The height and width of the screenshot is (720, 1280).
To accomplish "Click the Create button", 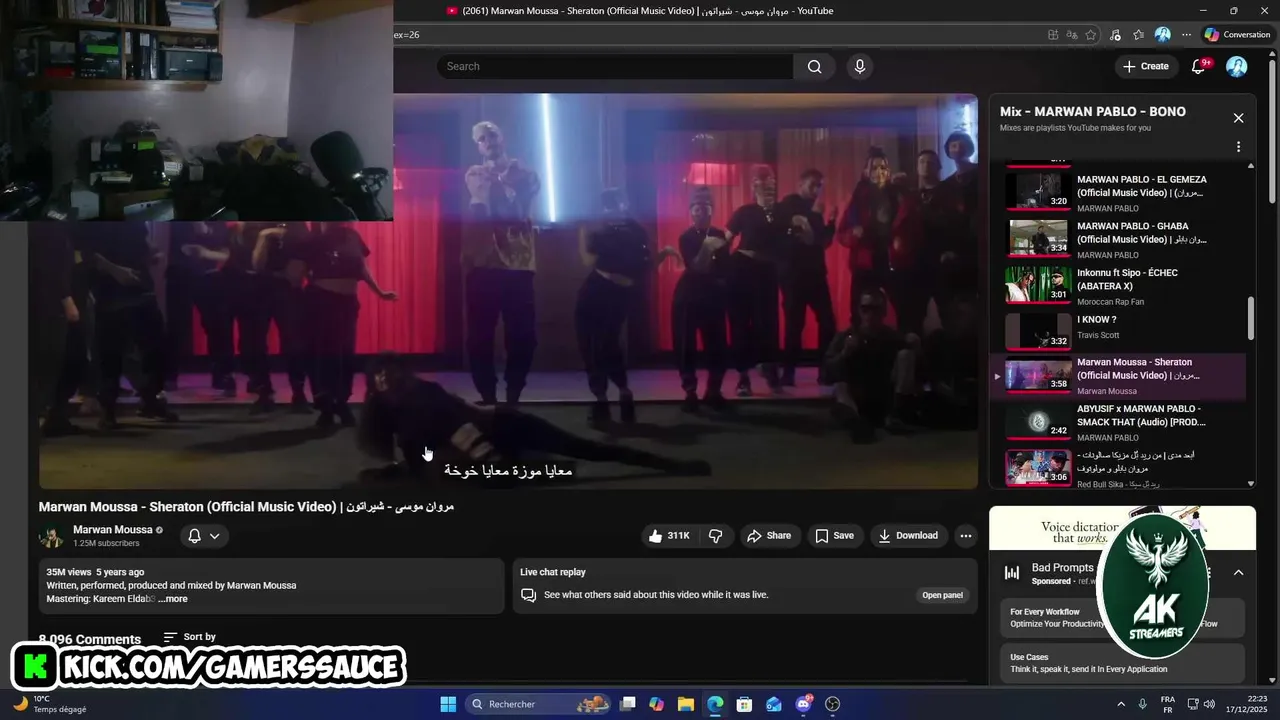I will [1145, 66].
